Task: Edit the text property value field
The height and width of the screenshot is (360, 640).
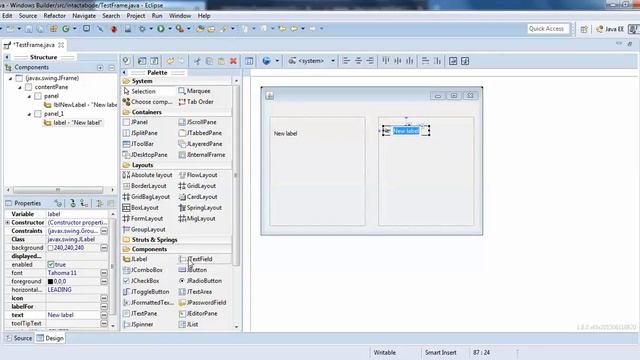Action: click(73, 315)
